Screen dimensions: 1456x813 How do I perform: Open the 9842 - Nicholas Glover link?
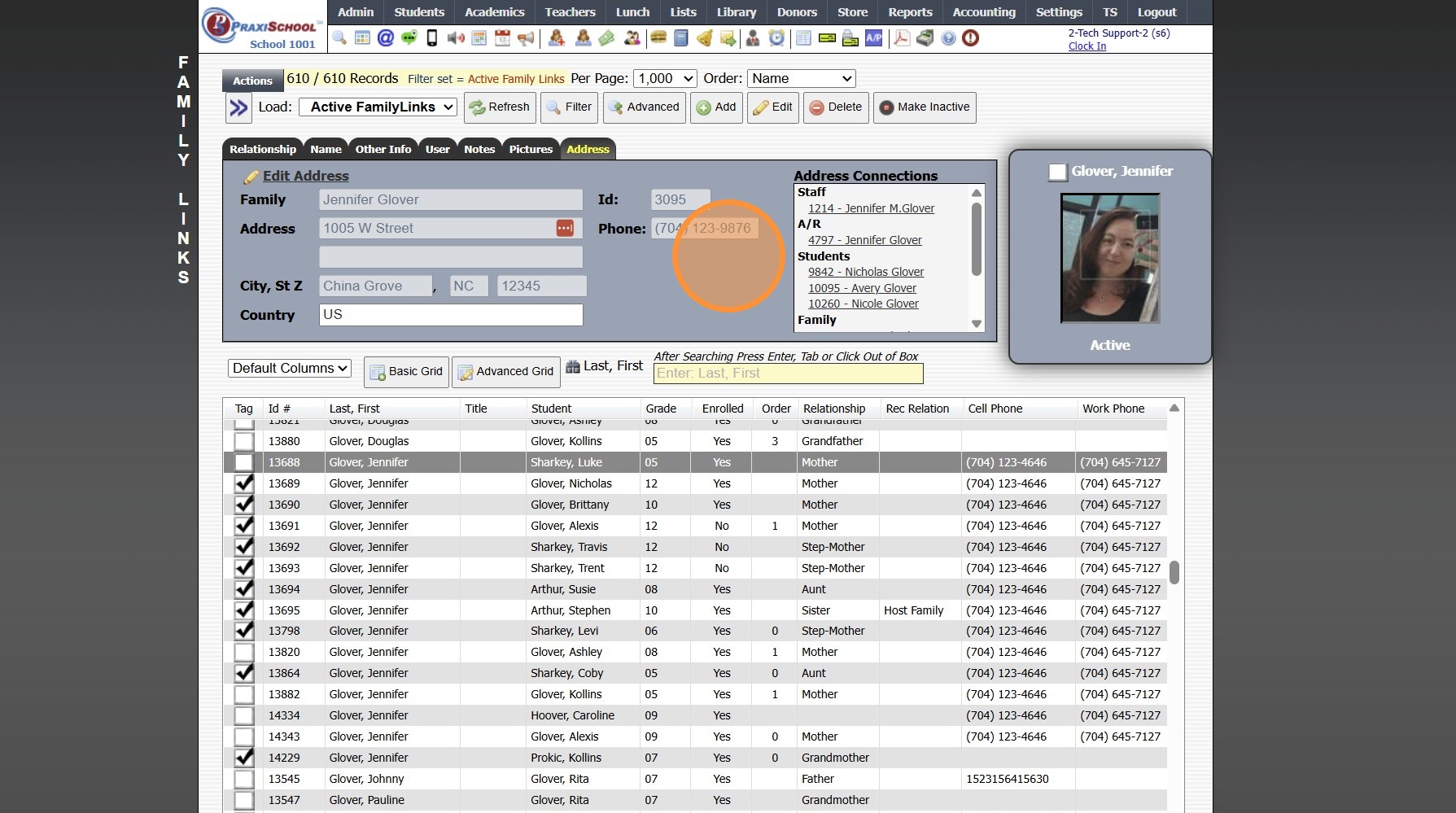(x=865, y=272)
